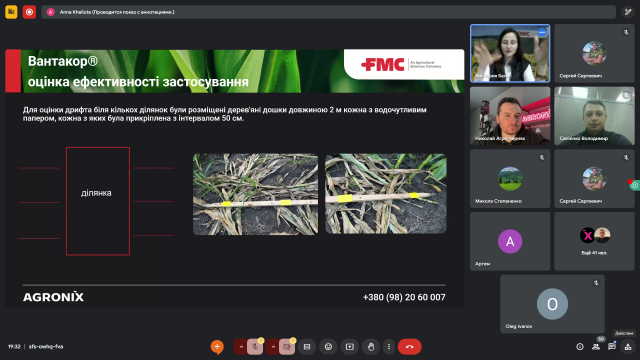The height and width of the screenshot is (360, 640).
Task: Click the presenter's pink avatar in banner
Action: [51, 12]
